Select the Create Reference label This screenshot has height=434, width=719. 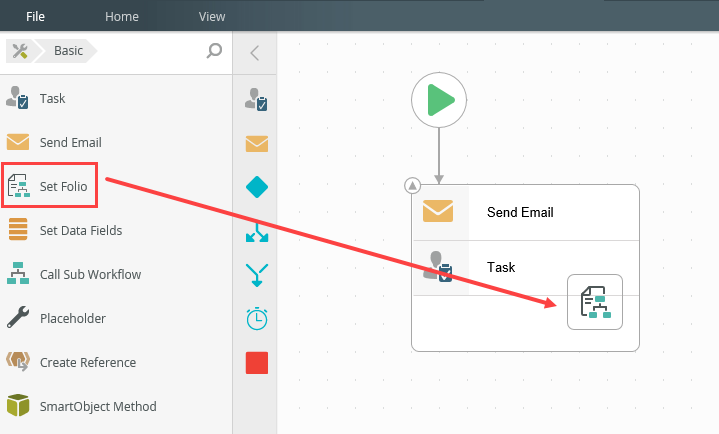pos(88,362)
